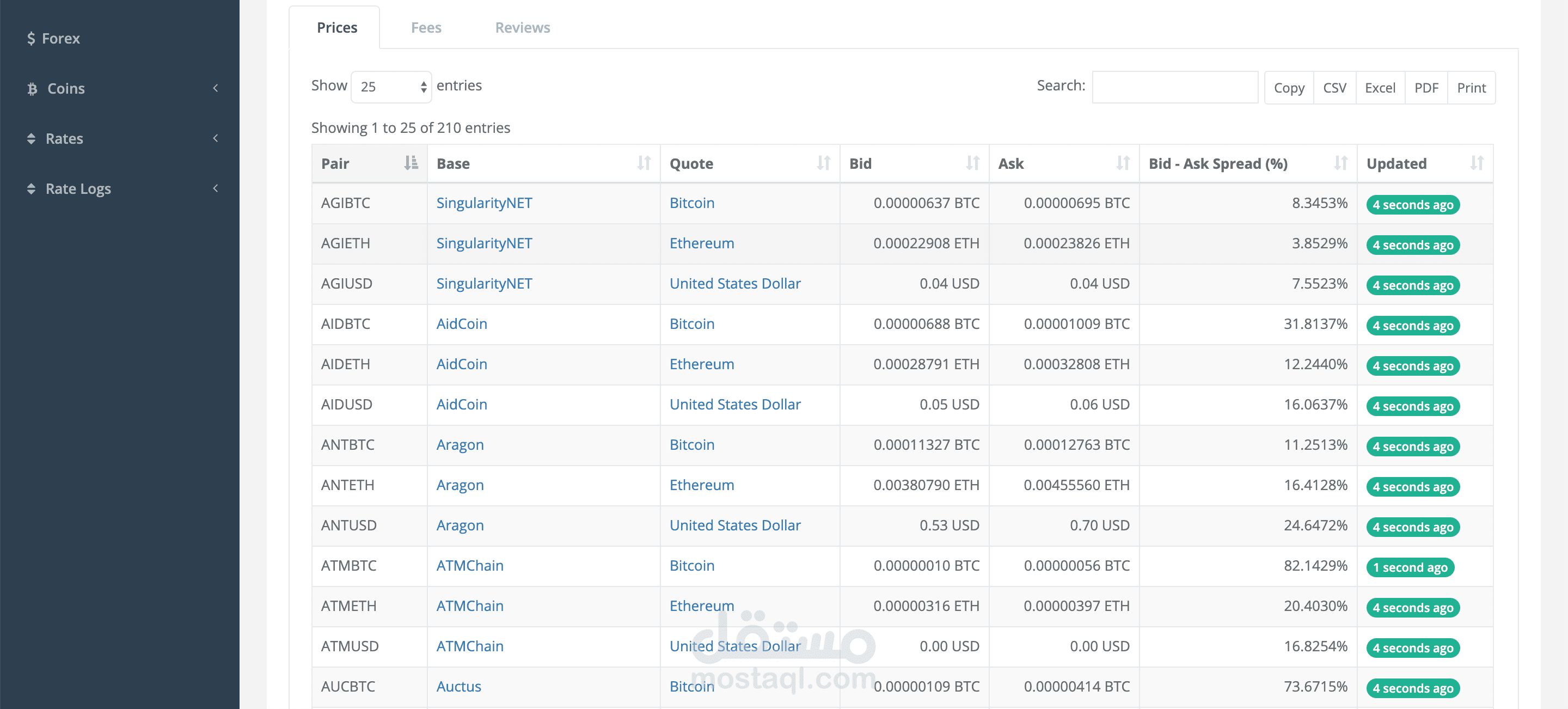Screen dimensions: 1568x709
Task: Click the sort icon beside Rate Logs
Action: pos(31,188)
